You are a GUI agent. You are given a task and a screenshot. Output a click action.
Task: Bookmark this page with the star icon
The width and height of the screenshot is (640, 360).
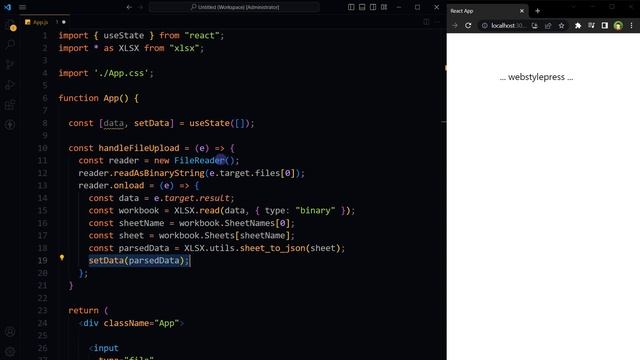coord(562,26)
